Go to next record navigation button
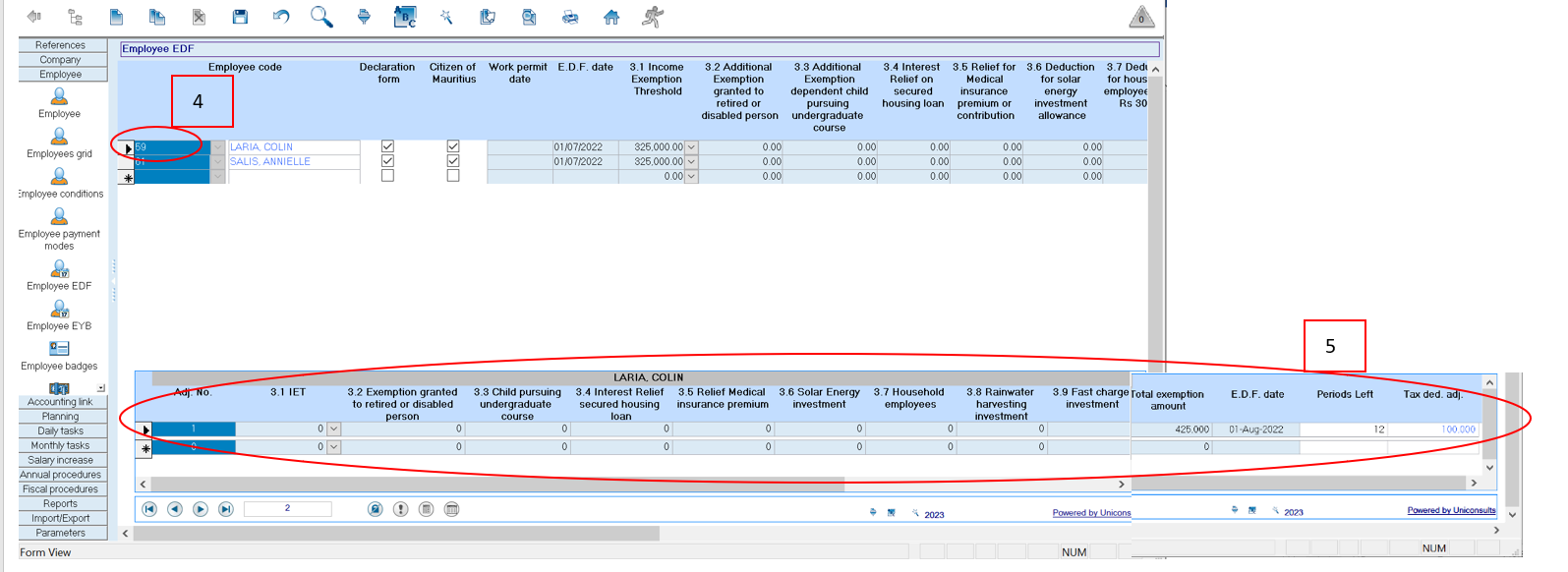This screenshot has width=1568, height=572. pos(201,509)
